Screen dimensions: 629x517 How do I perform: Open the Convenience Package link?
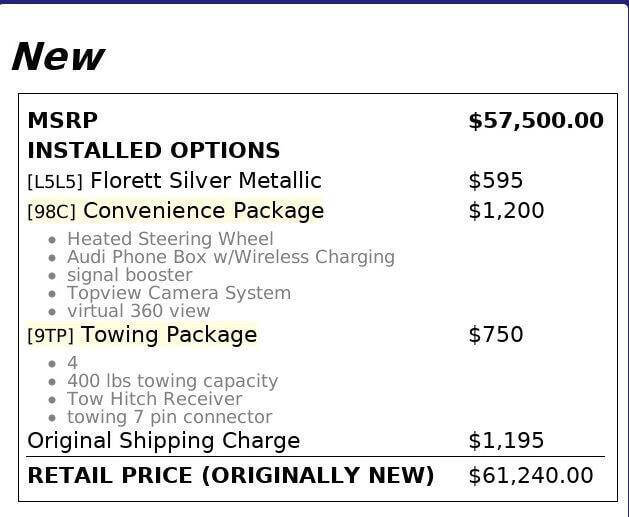[203, 211]
